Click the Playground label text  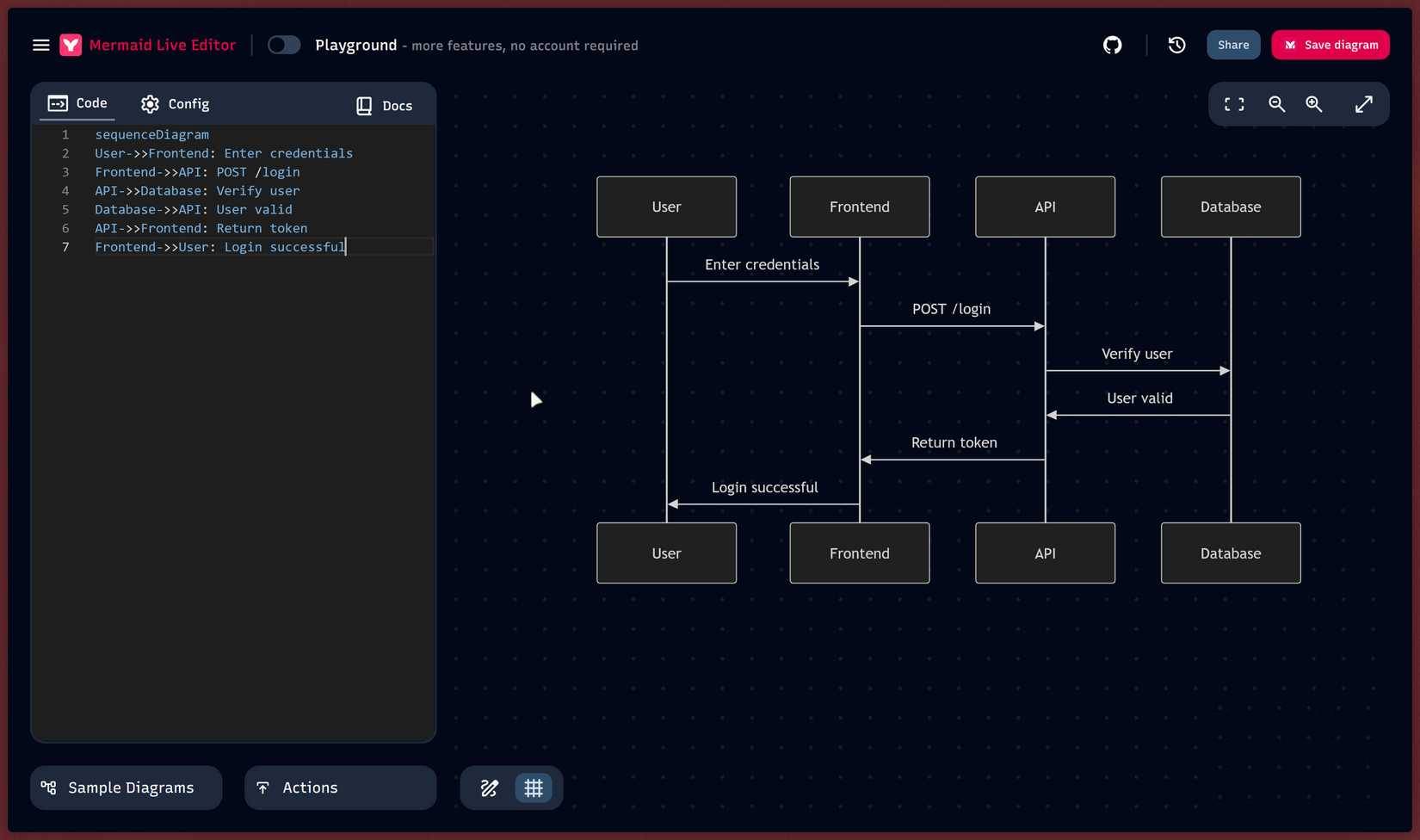356,45
